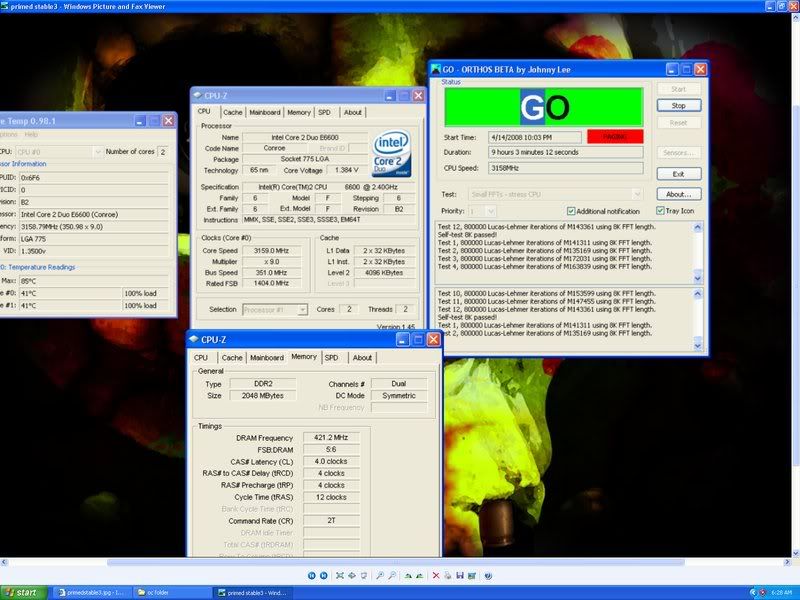Open the picture for editing from the toolbar
The height and width of the screenshot is (600, 800).
click(x=472, y=576)
